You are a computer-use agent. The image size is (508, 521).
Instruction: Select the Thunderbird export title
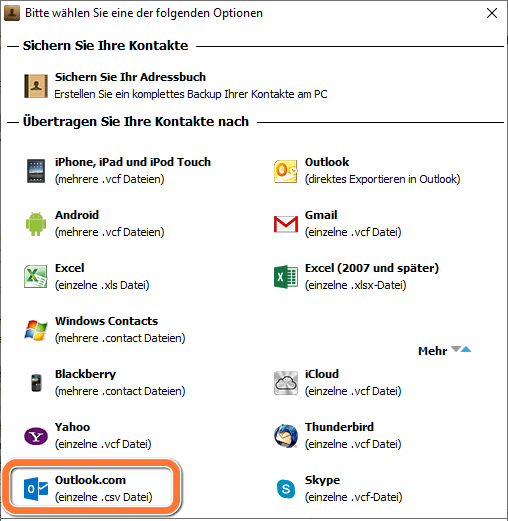[339, 427]
